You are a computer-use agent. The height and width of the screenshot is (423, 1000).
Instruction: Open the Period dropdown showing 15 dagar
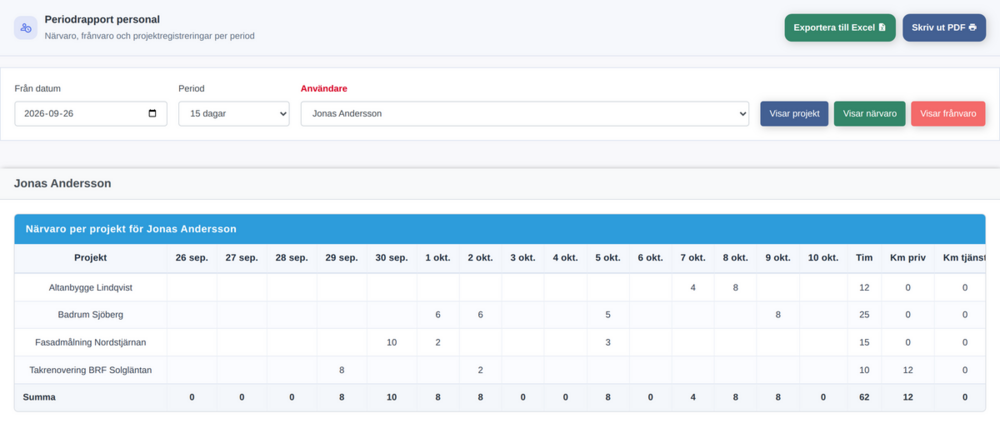click(233, 114)
